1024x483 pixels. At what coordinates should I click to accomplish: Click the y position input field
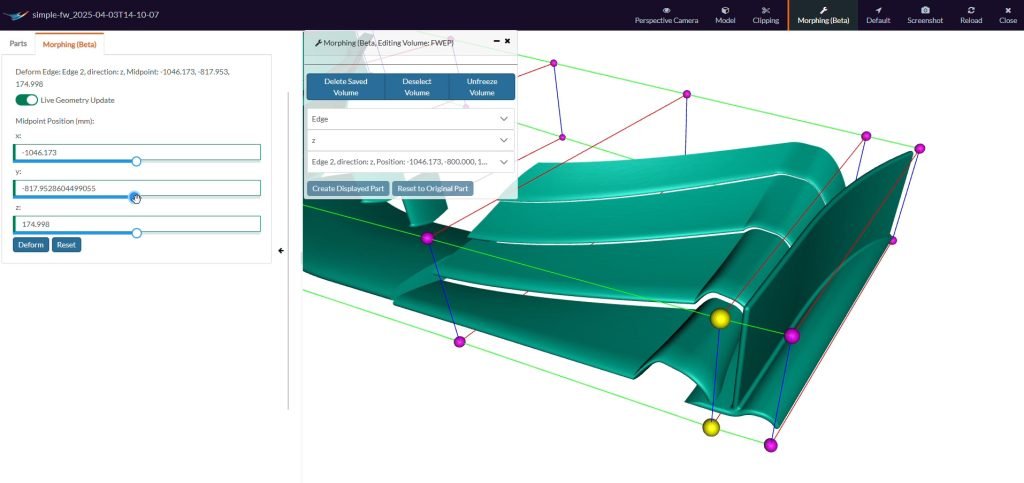(137, 188)
